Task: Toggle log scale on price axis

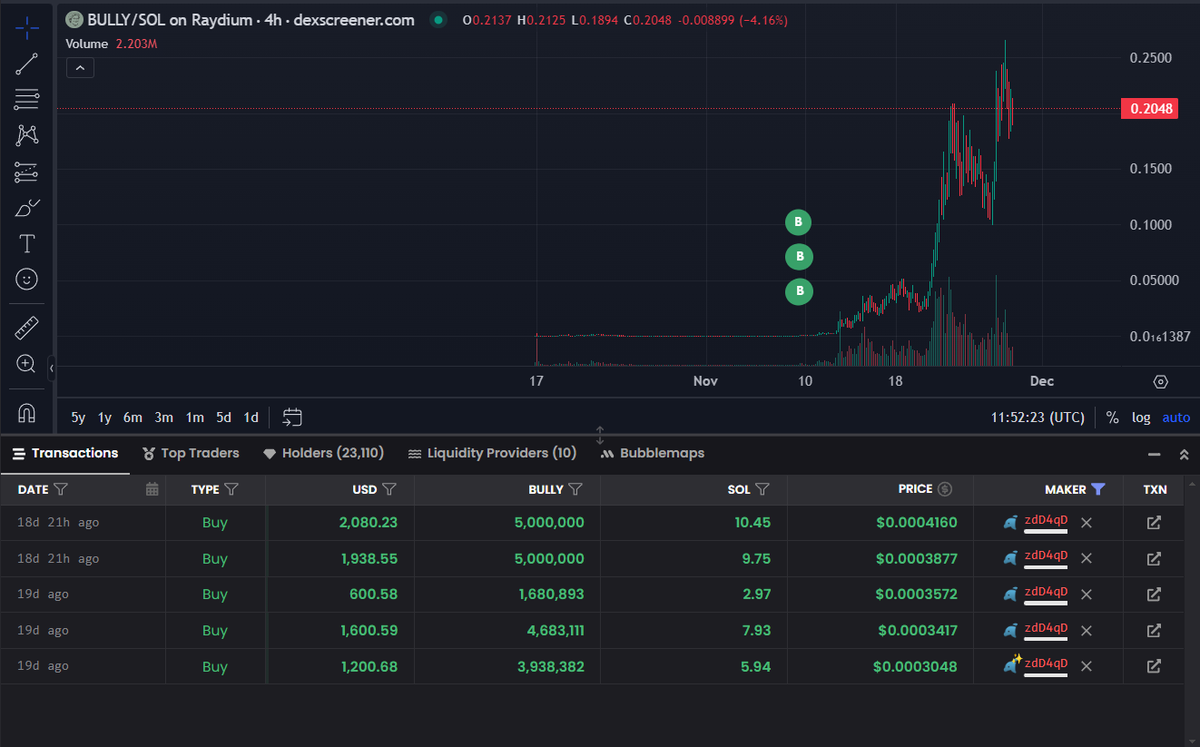Action: tap(1141, 417)
